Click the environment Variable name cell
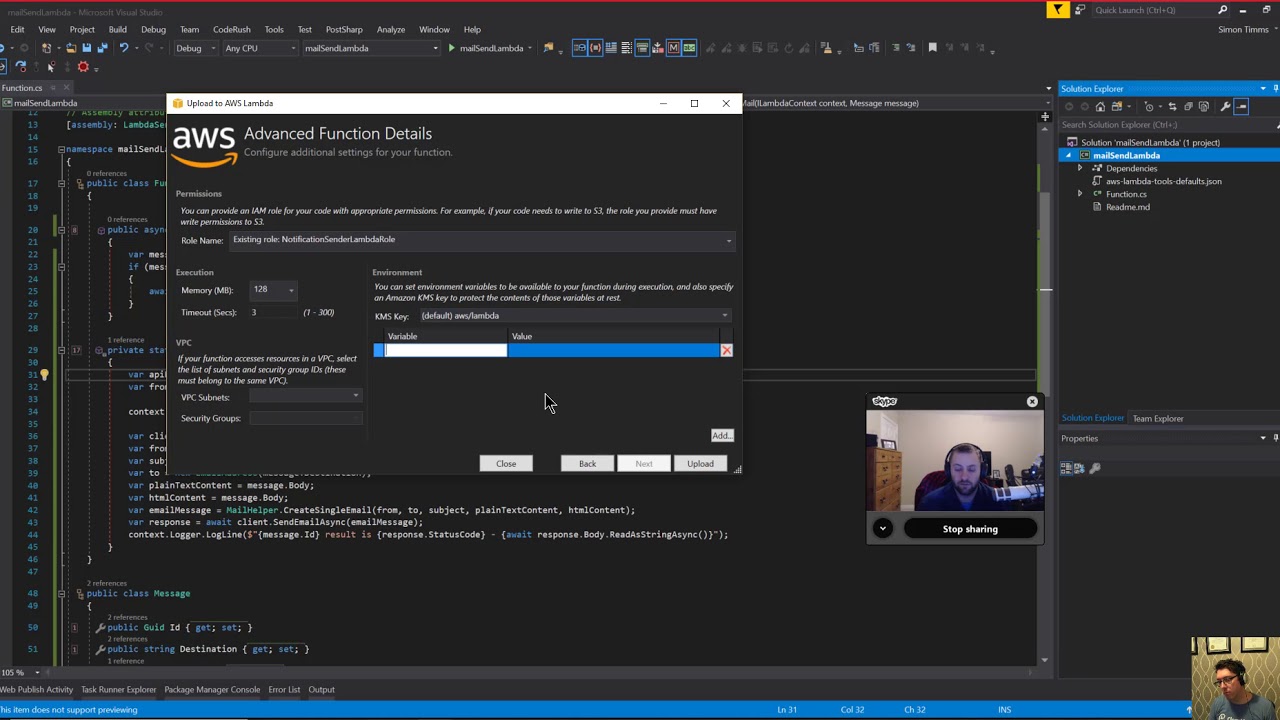Image resolution: width=1280 pixels, height=720 pixels. (x=446, y=350)
